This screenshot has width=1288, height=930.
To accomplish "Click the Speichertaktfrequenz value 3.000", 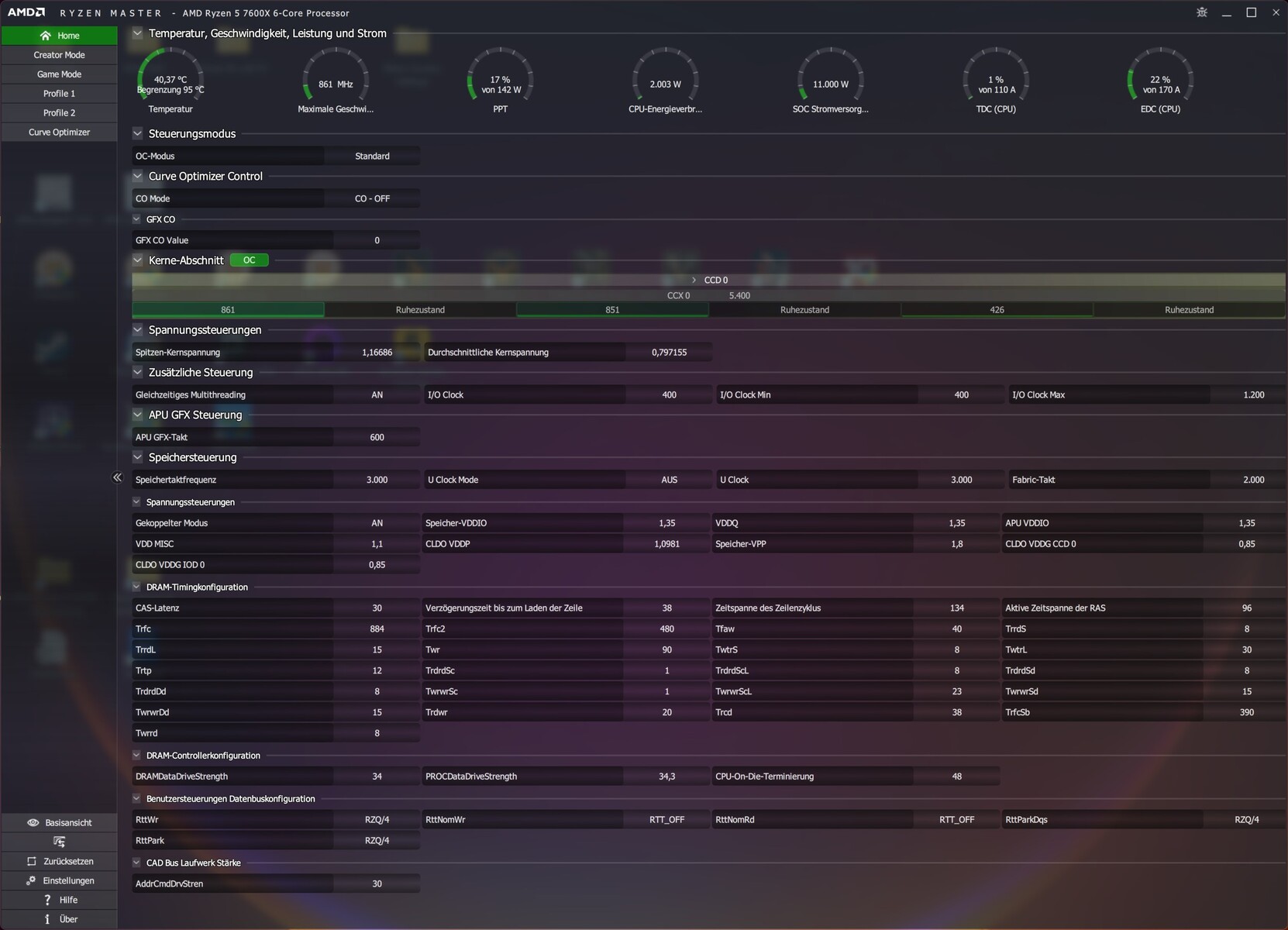I will click(377, 480).
